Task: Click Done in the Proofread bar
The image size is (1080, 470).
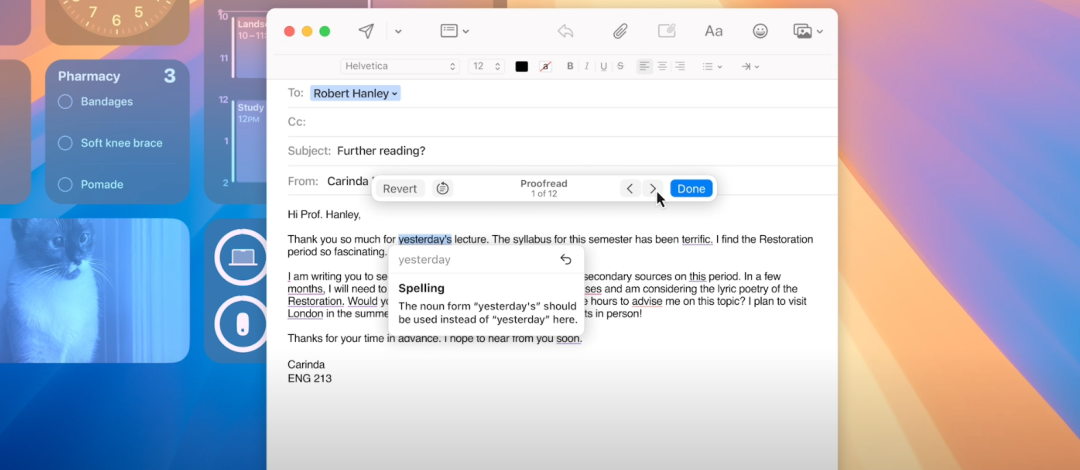Action: click(691, 188)
